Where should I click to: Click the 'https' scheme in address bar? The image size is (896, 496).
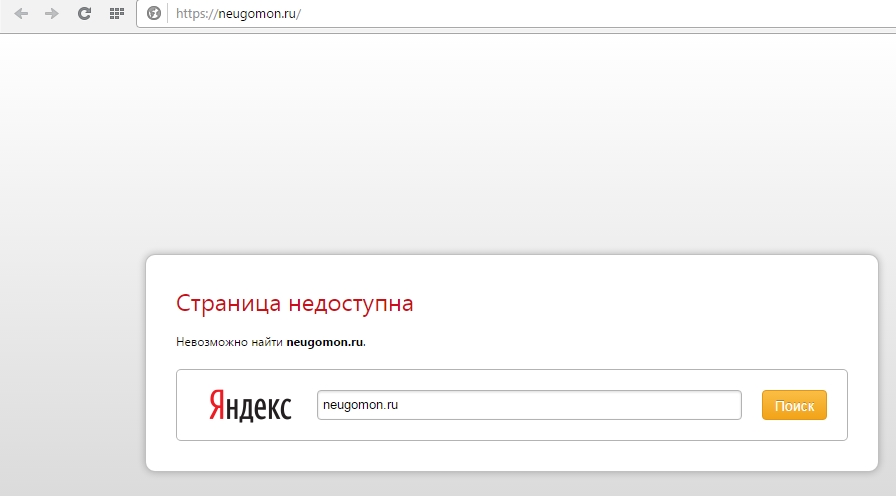(190, 14)
